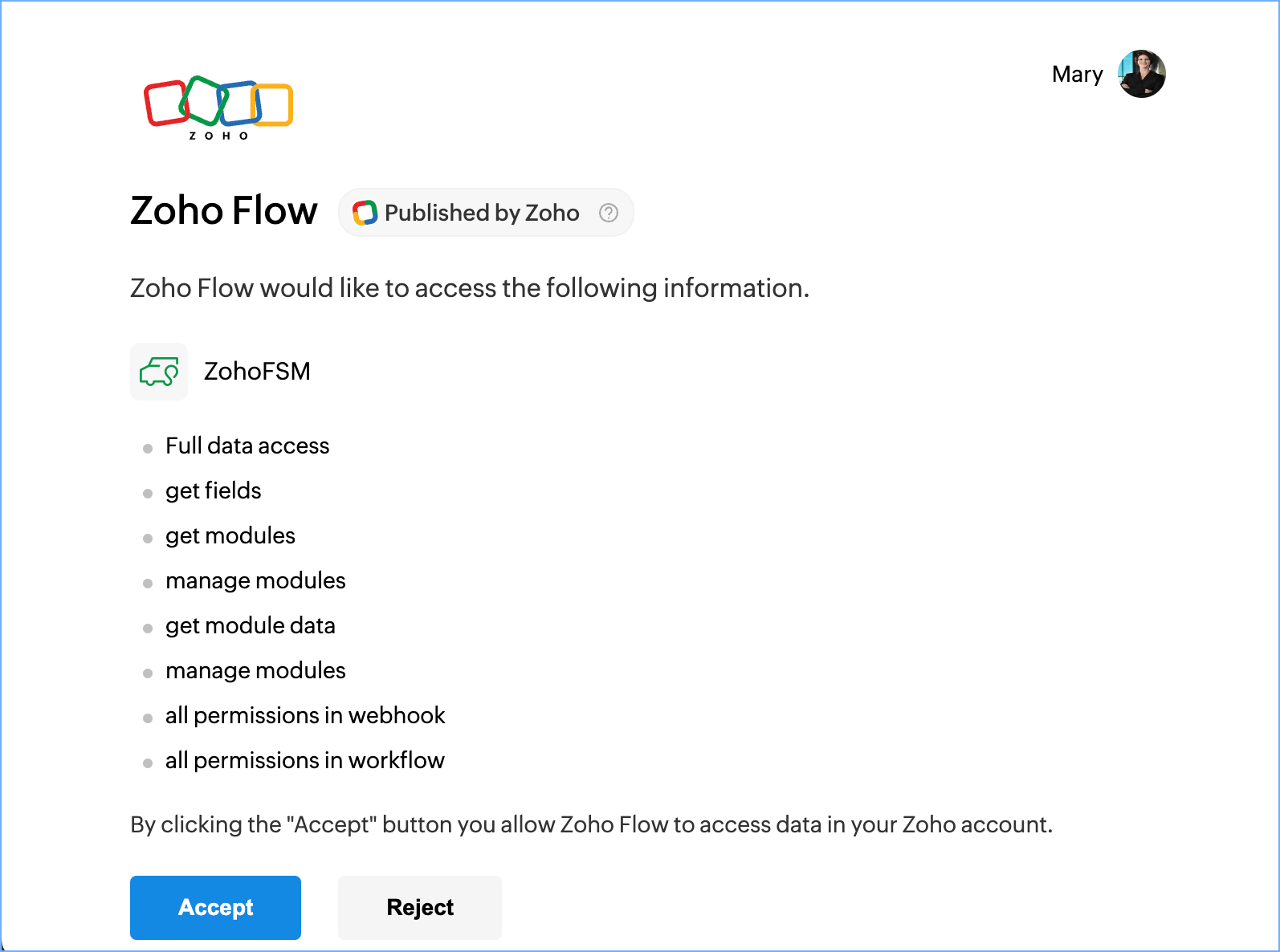Click the get modules permission
This screenshot has width=1280, height=952.
pyautogui.click(x=230, y=536)
